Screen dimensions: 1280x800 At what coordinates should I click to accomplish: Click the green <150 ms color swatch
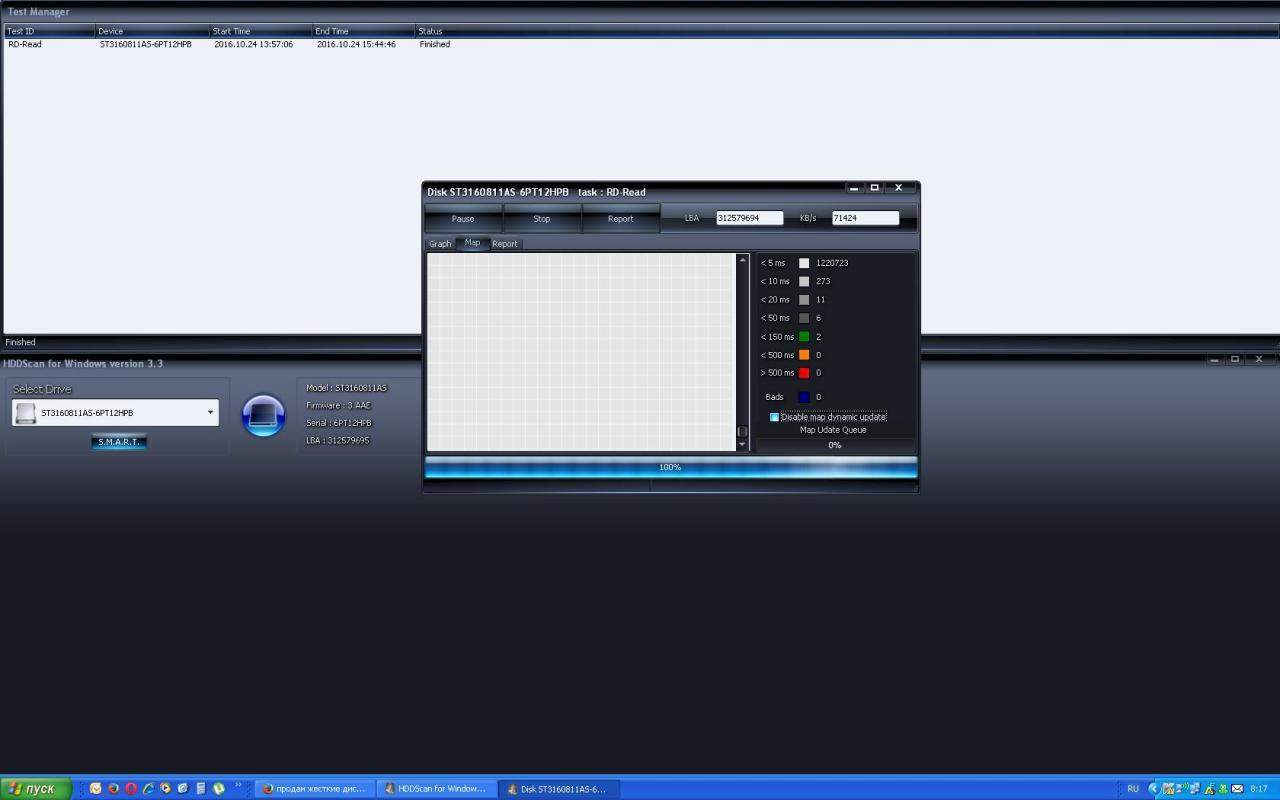(x=804, y=337)
